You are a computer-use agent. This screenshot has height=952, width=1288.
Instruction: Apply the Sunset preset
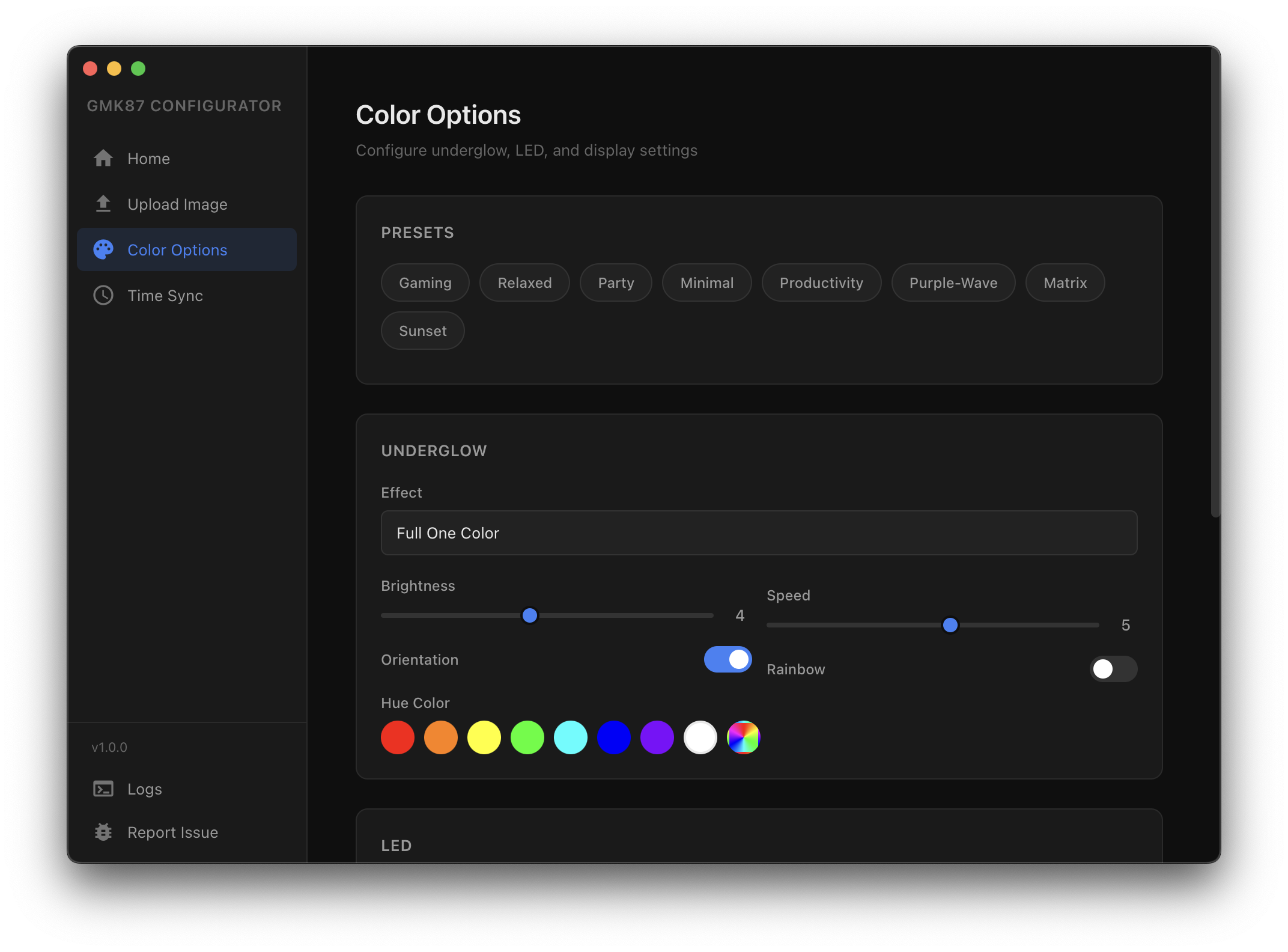(422, 330)
